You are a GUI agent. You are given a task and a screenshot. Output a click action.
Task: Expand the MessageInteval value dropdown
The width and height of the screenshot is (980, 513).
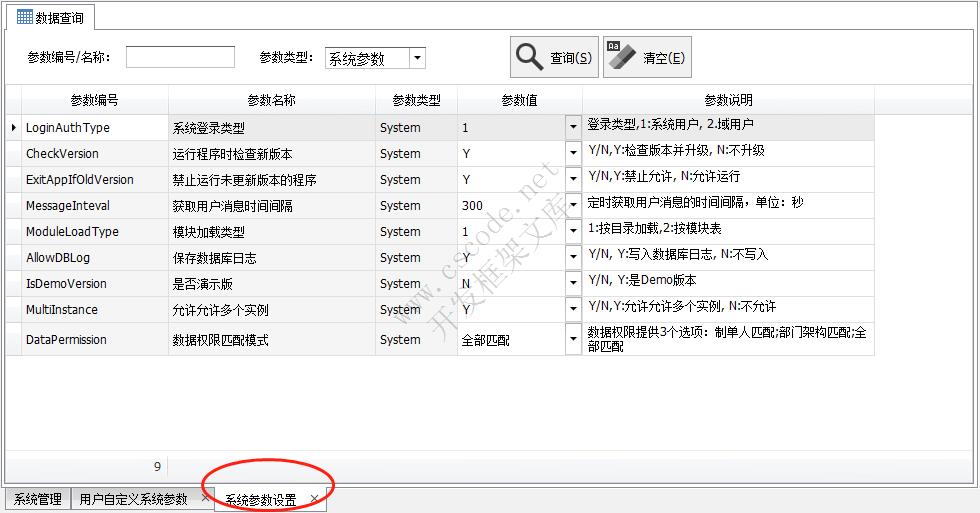573,206
